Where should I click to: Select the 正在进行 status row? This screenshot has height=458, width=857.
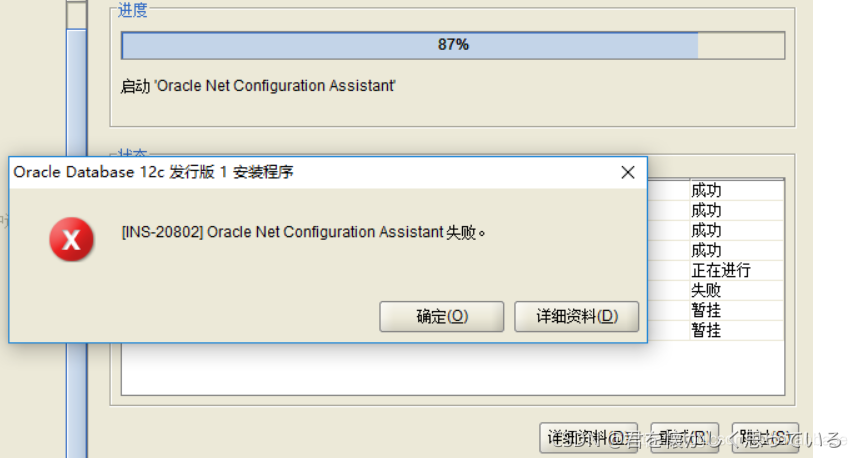tap(716, 271)
